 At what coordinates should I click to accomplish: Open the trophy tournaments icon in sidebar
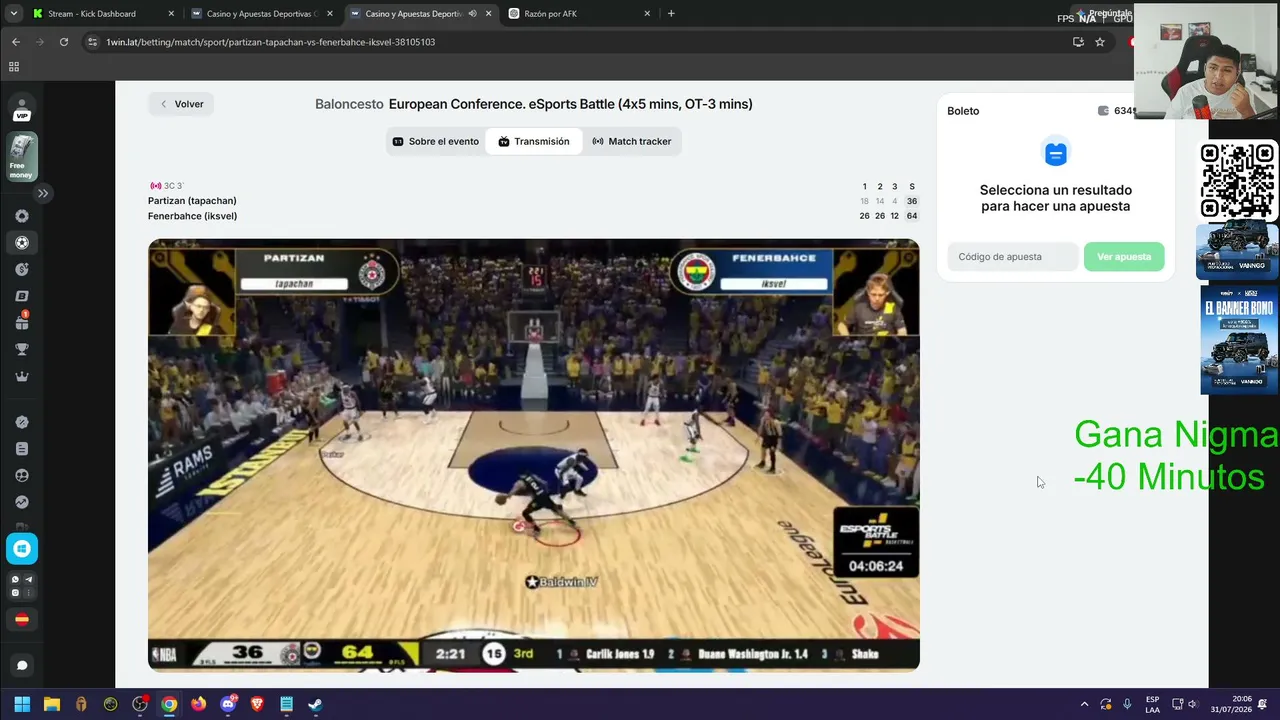click(22, 350)
